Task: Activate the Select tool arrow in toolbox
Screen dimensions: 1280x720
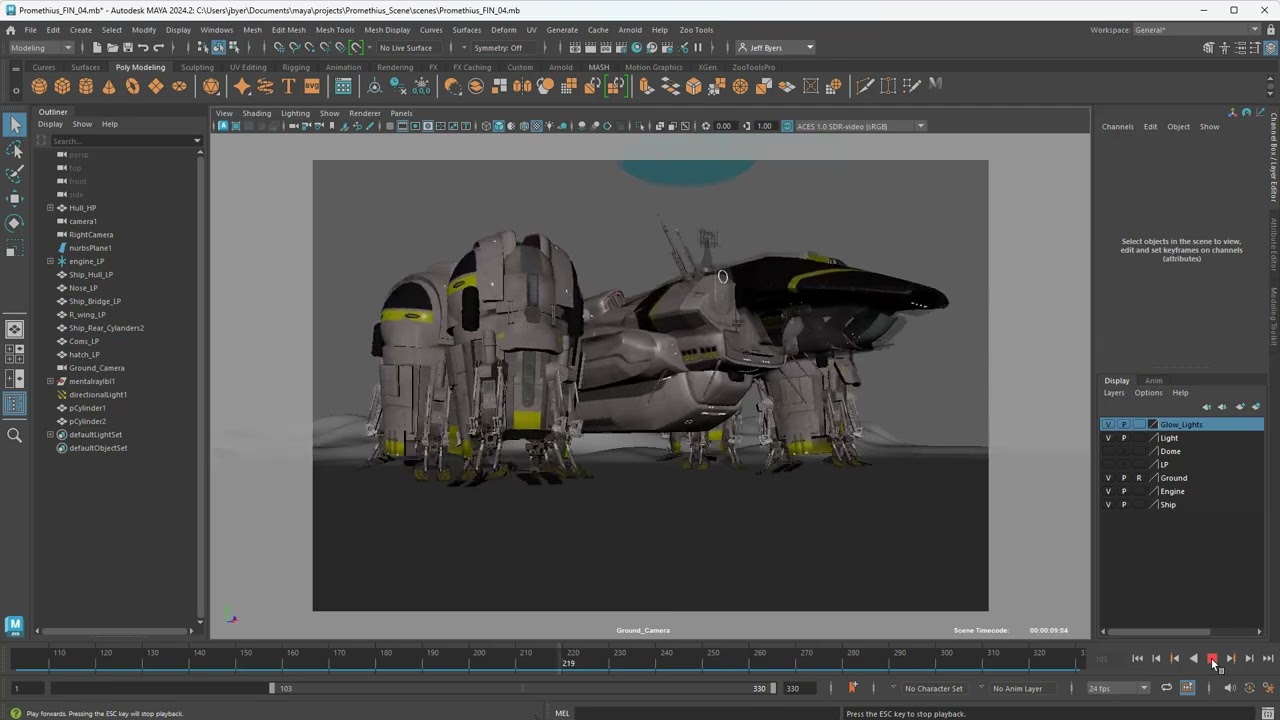Action: 15,124
